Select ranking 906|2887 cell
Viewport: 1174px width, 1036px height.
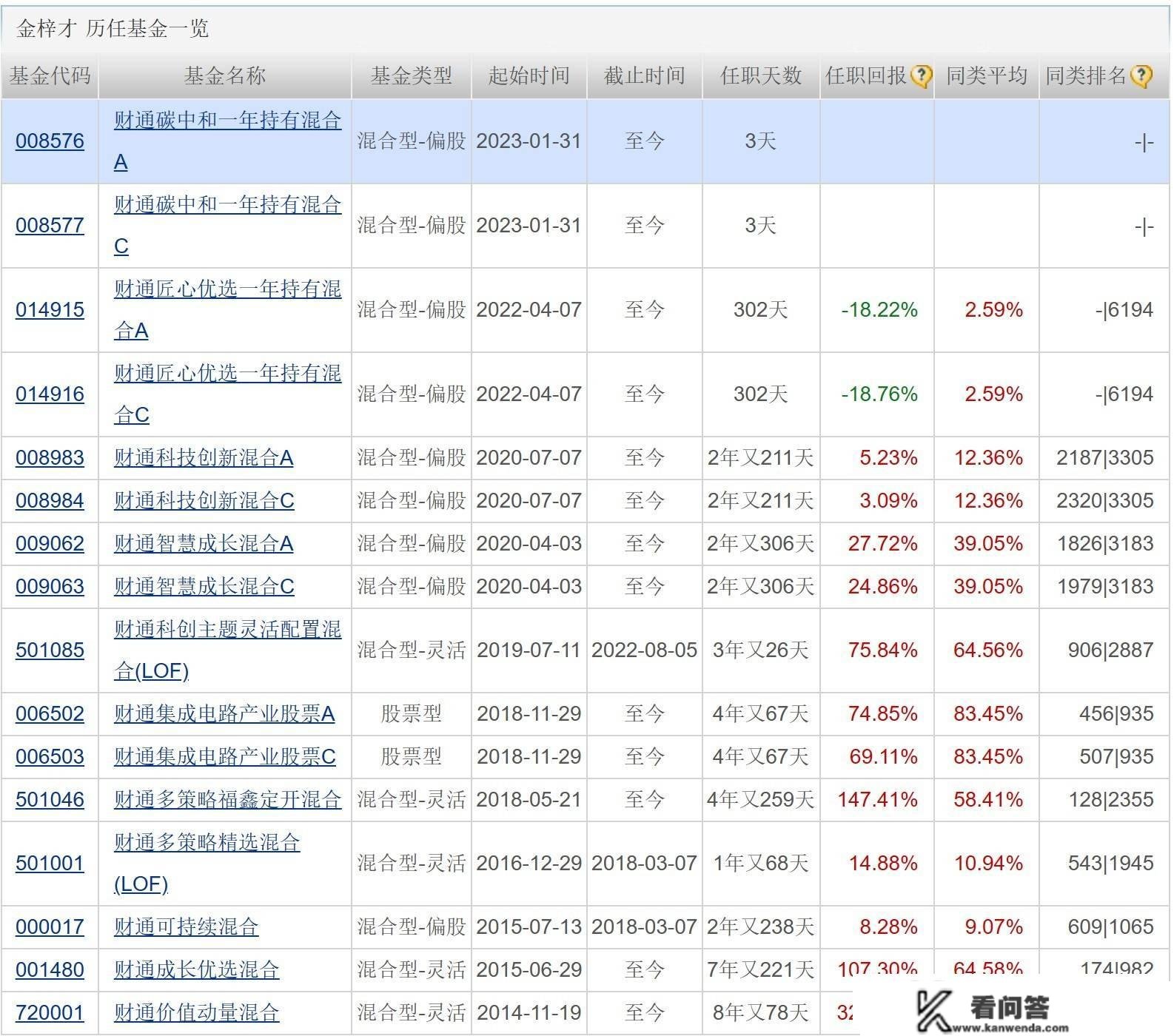pyautogui.click(x=1110, y=650)
